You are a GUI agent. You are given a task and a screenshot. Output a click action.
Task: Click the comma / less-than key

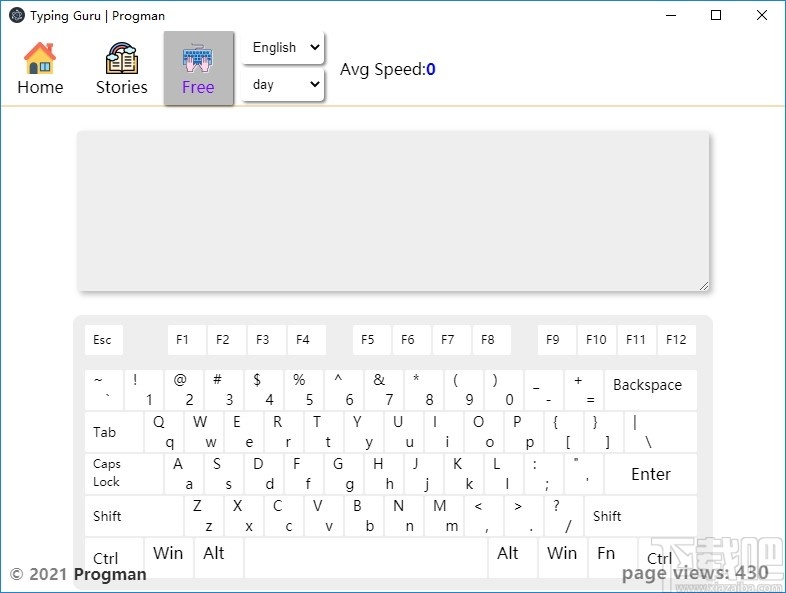[484, 516]
